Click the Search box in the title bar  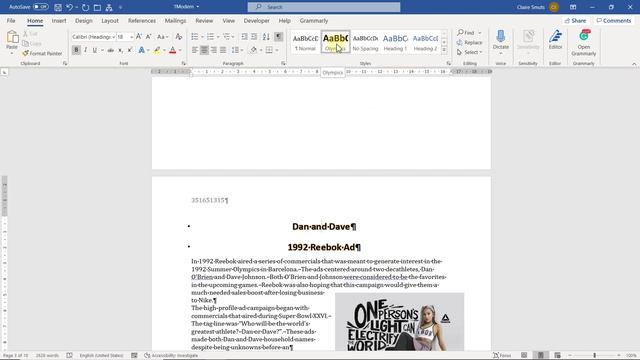point(324,7)
